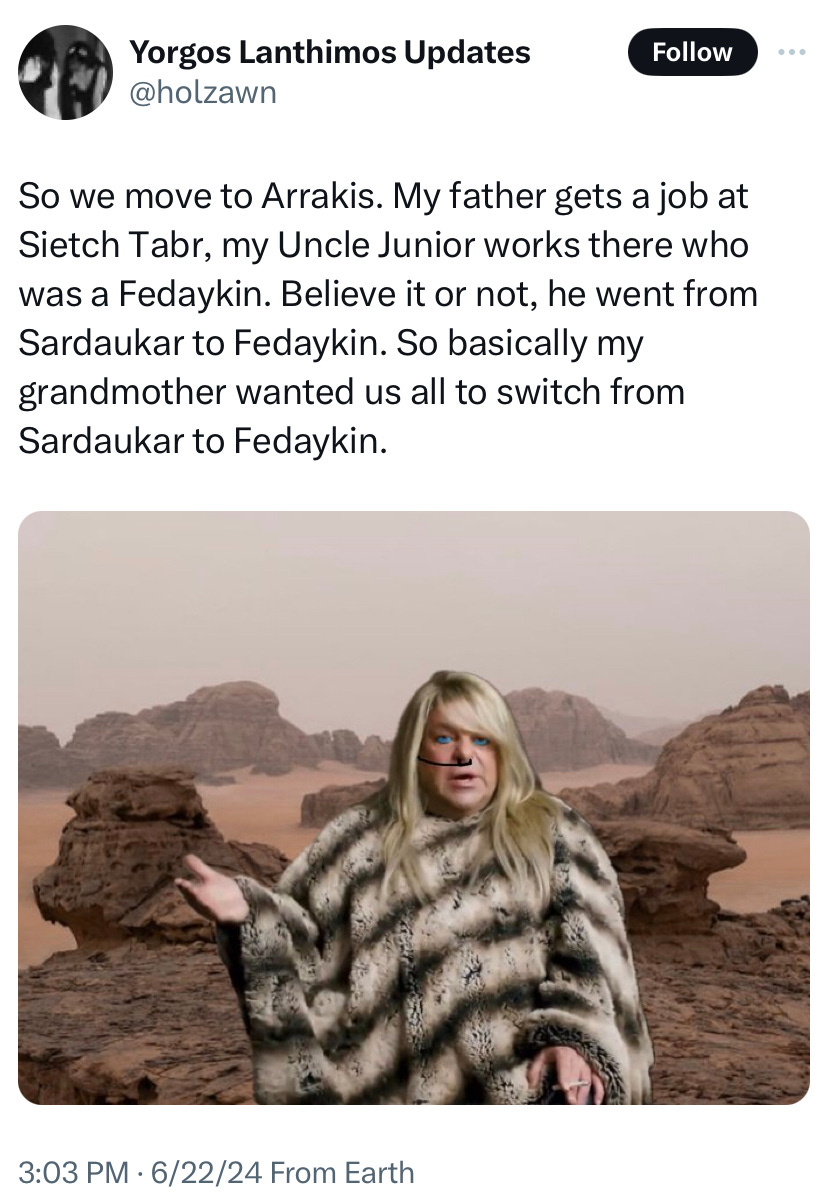Tap the tweet text paragraph
Viewport: 828px width, 1202px height.
pos(388,319)
